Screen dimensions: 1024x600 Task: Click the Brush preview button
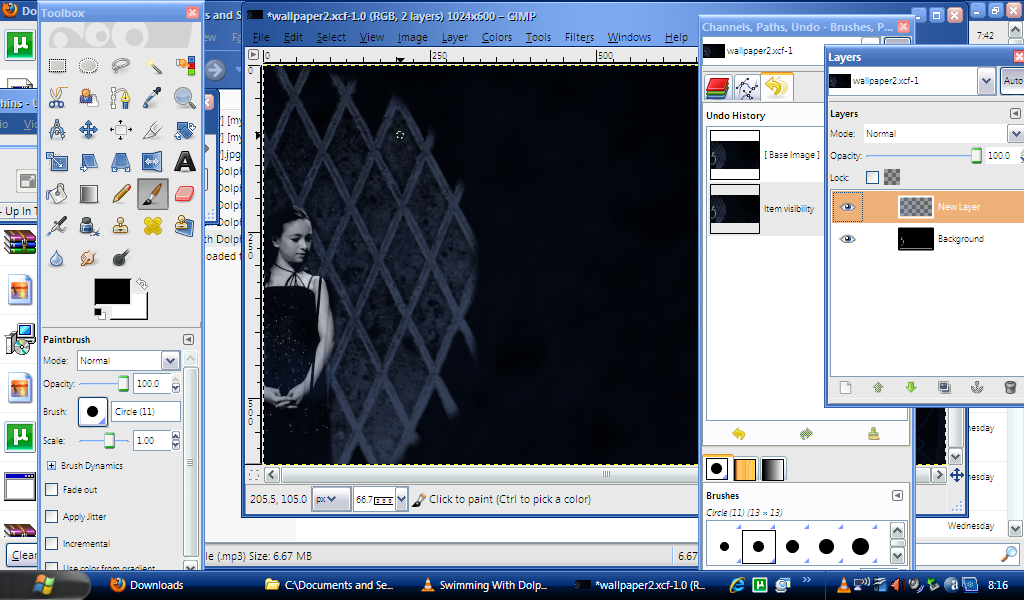[x=93, y=412]
